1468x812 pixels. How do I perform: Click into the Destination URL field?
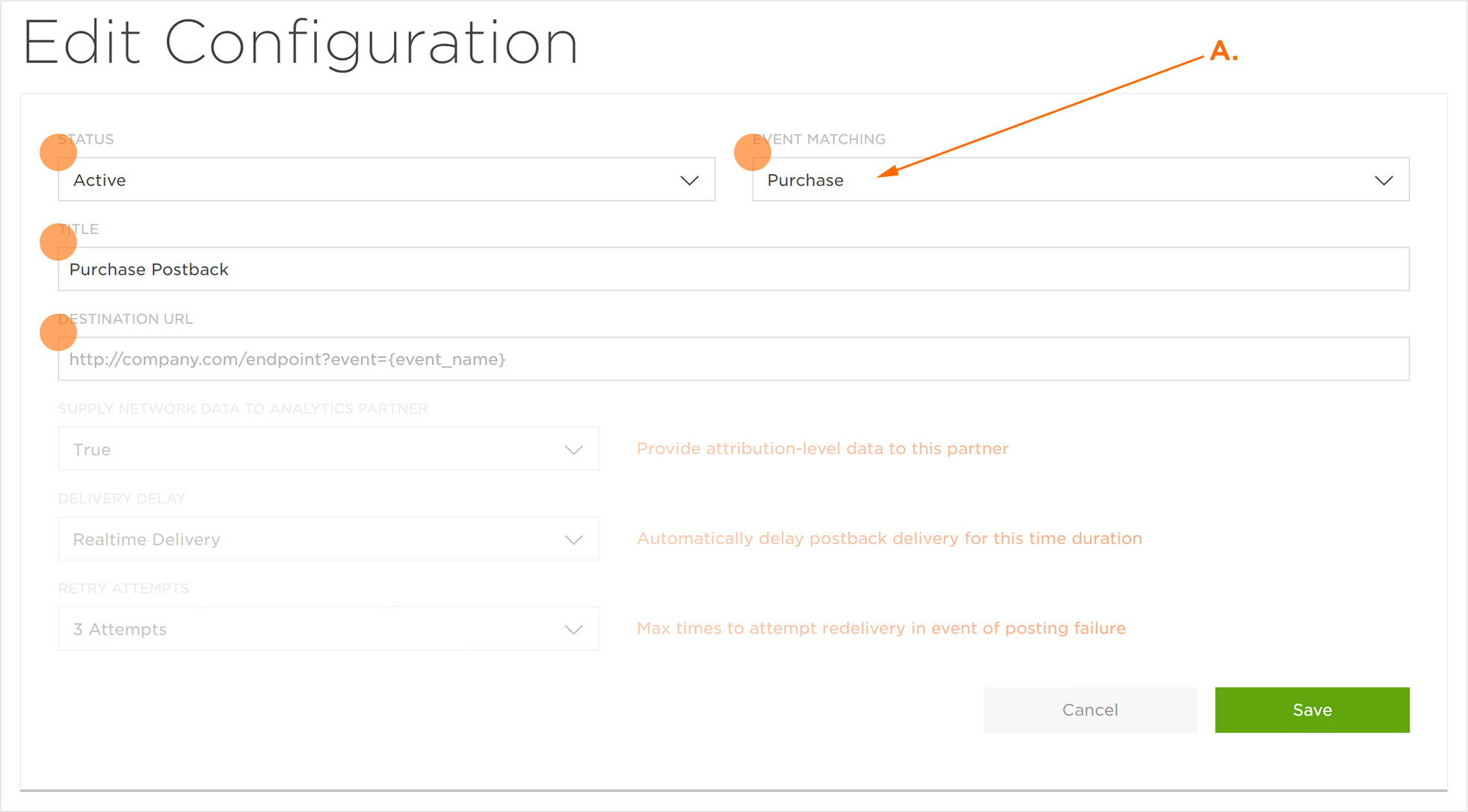pyautogui.click(x=734, y=359)
